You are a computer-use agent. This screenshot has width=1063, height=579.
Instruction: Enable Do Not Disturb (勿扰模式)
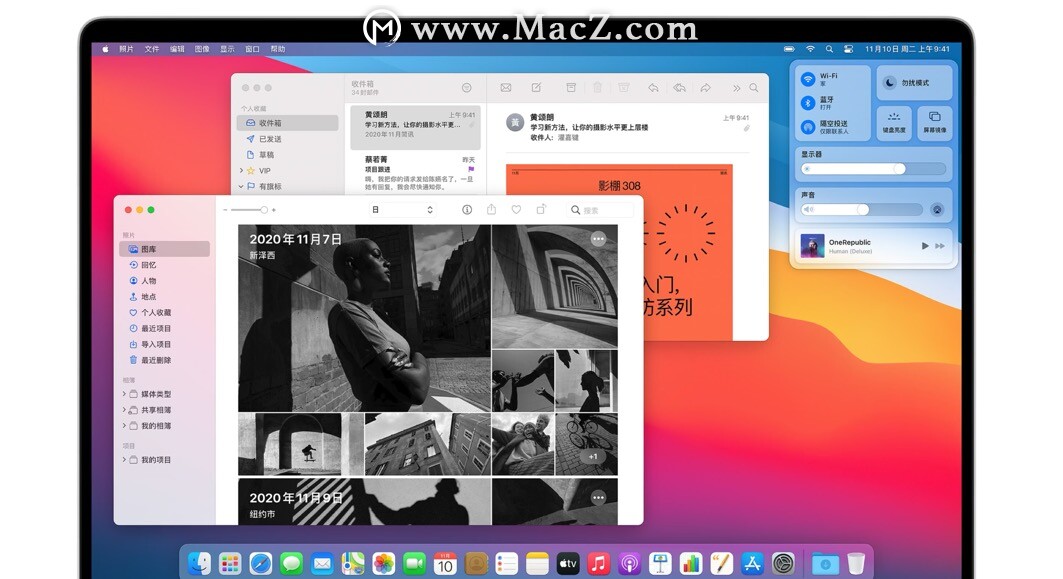pyautogui.click(x=914, y=83)
